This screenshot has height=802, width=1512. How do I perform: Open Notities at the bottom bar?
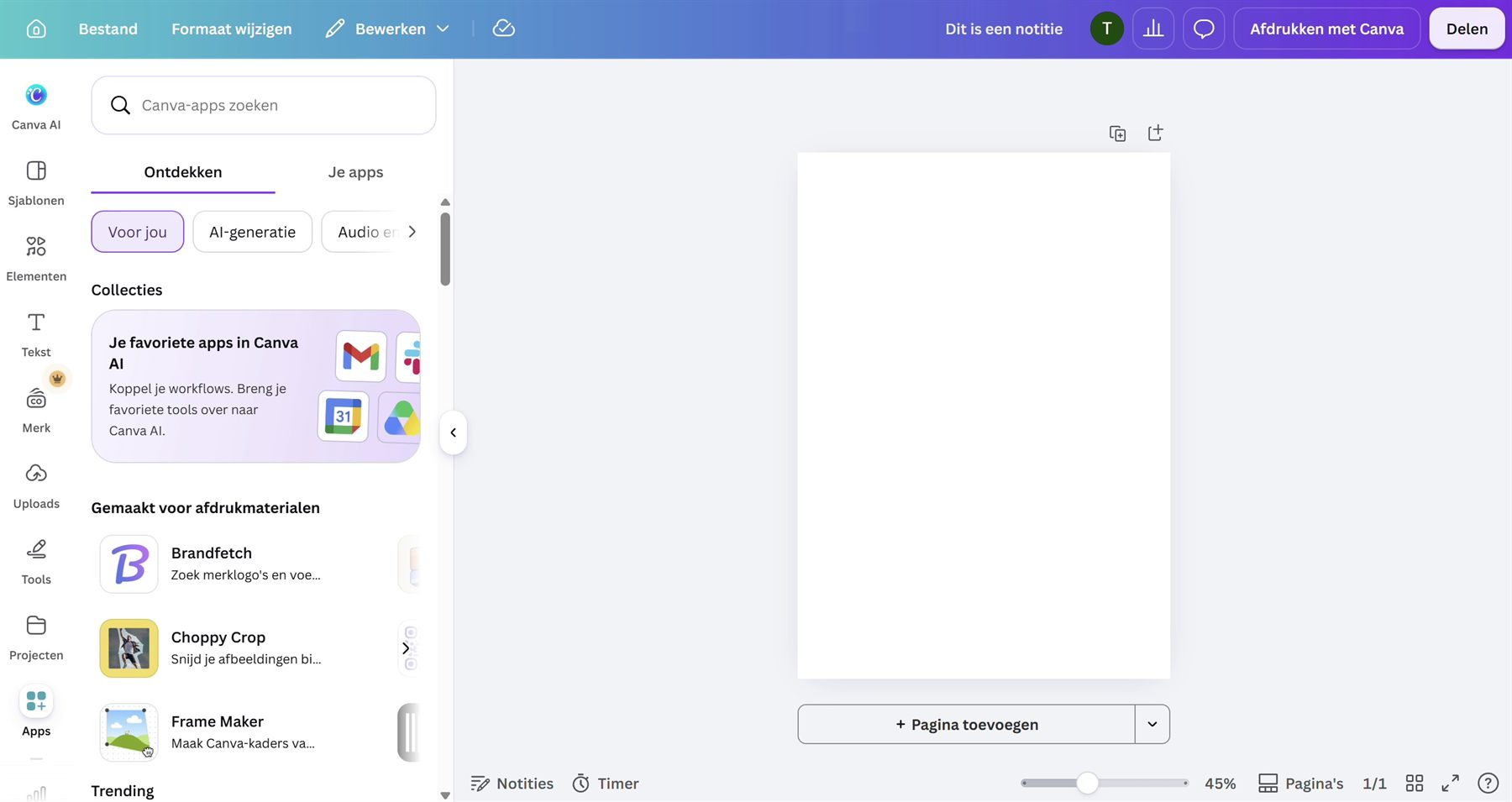click(x=512, y=784)
